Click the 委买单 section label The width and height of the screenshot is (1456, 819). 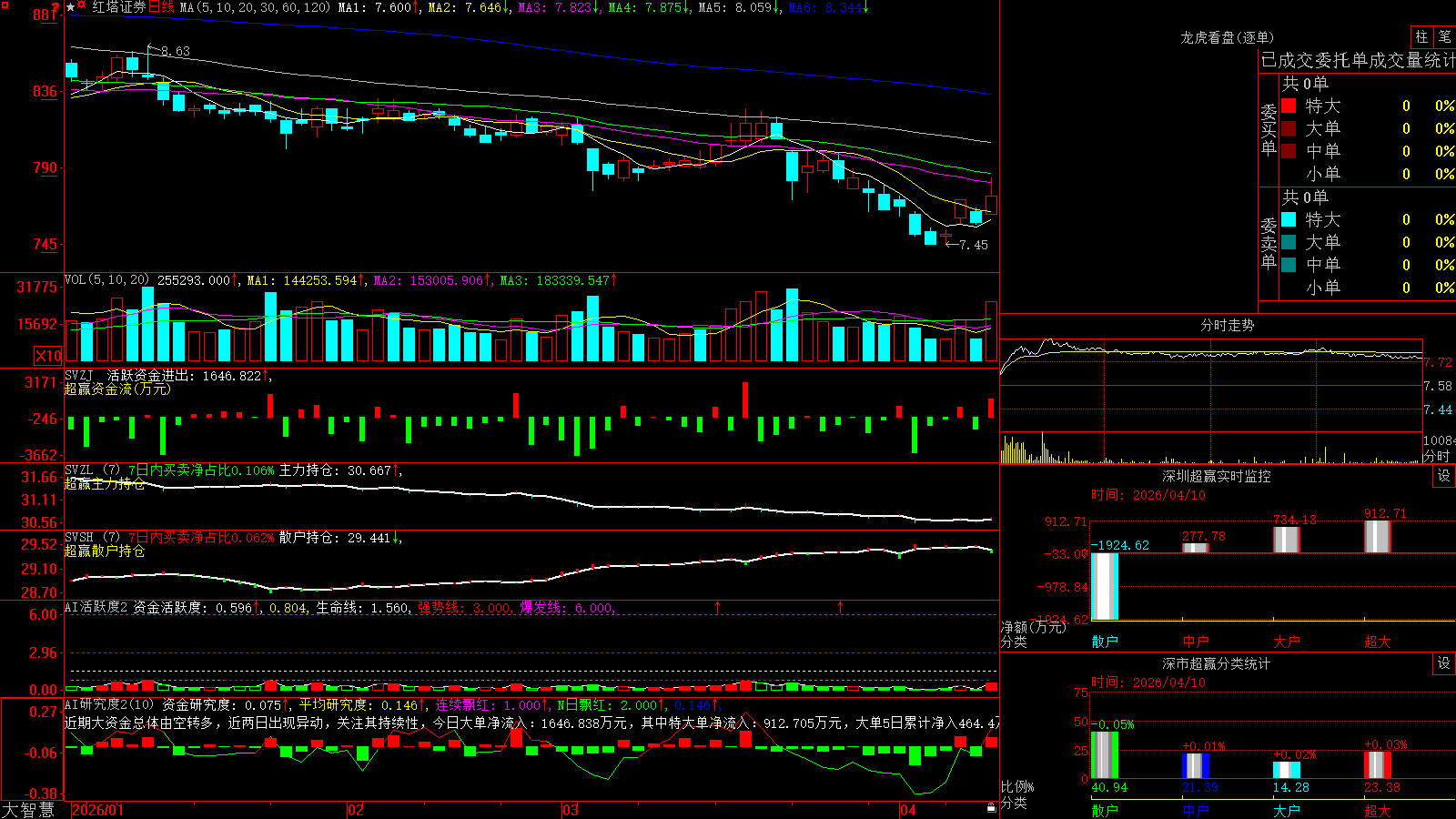click(x=1269, y=129)
